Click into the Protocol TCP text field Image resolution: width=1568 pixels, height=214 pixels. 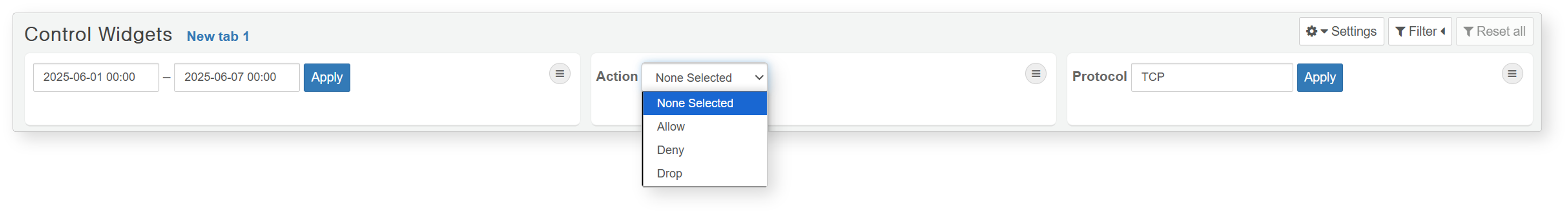point(1211,78)
